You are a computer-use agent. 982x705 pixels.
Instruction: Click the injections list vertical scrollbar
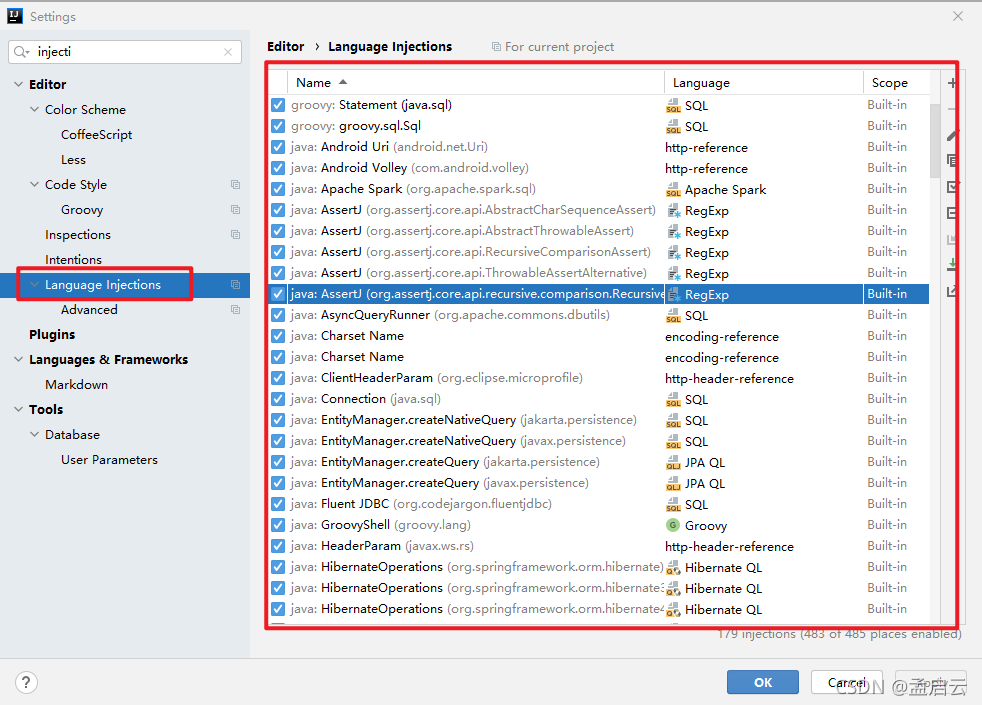pos(935,141)
